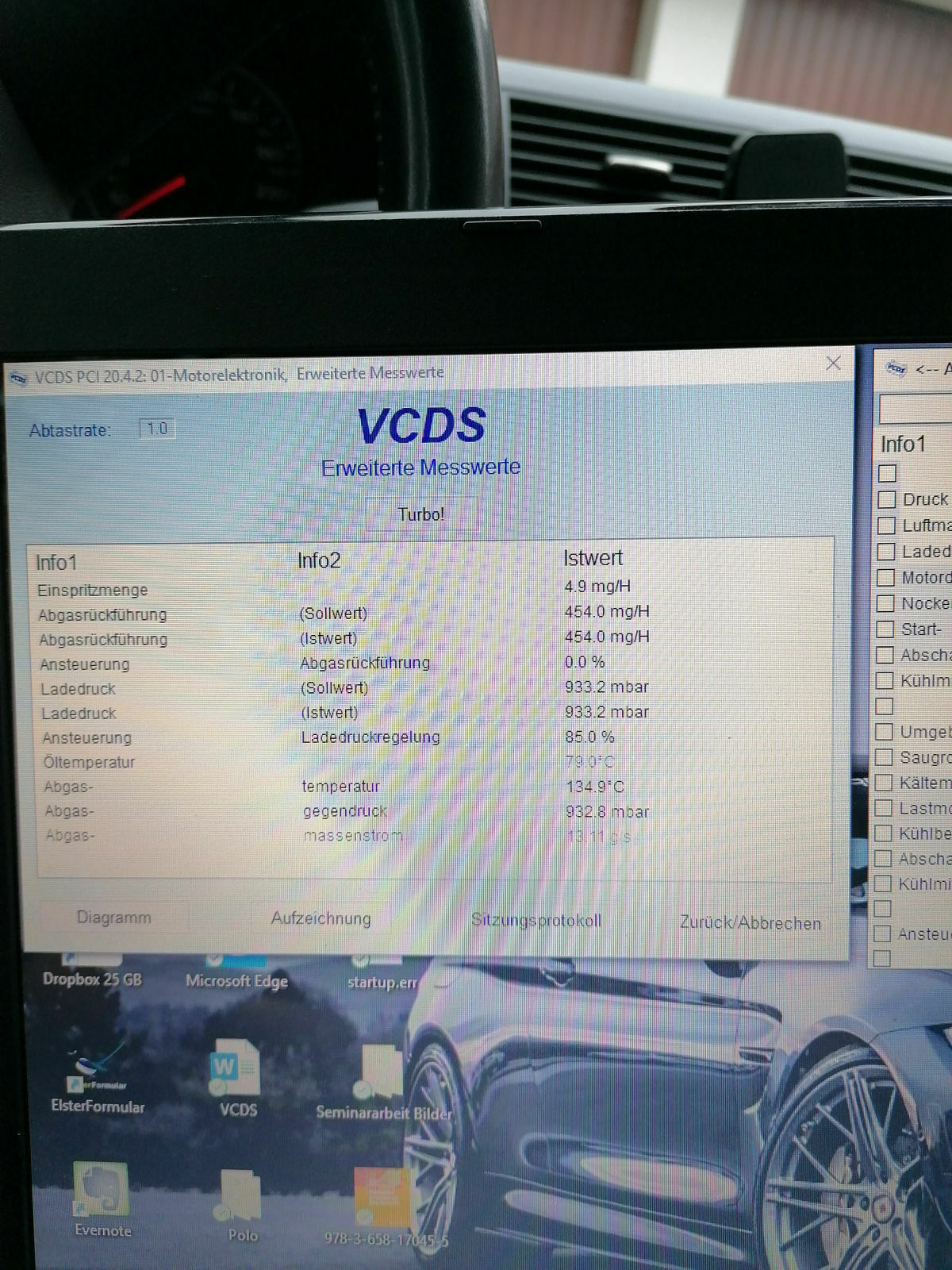Click the VCDS title bar app icon
Viewport: 952px width, 1270px height.
click(17, 377)
